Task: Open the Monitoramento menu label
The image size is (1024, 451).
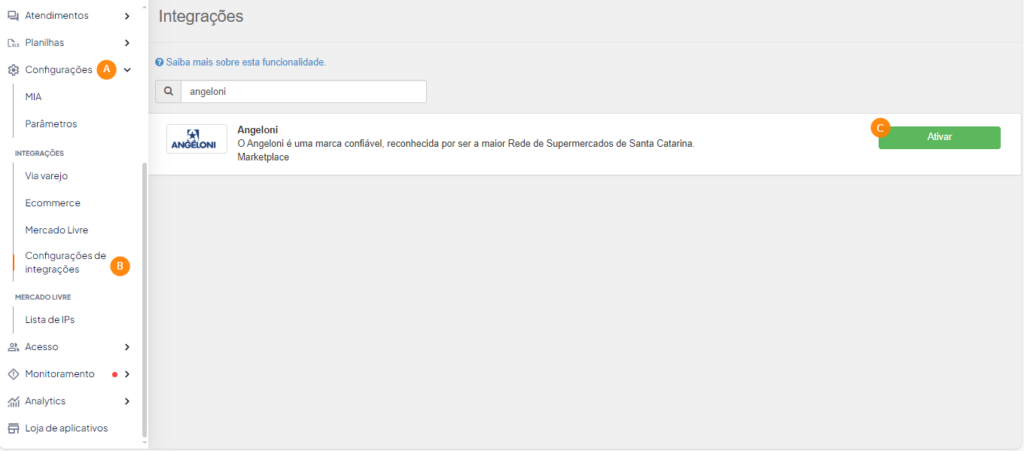Action: coord(59,374)
